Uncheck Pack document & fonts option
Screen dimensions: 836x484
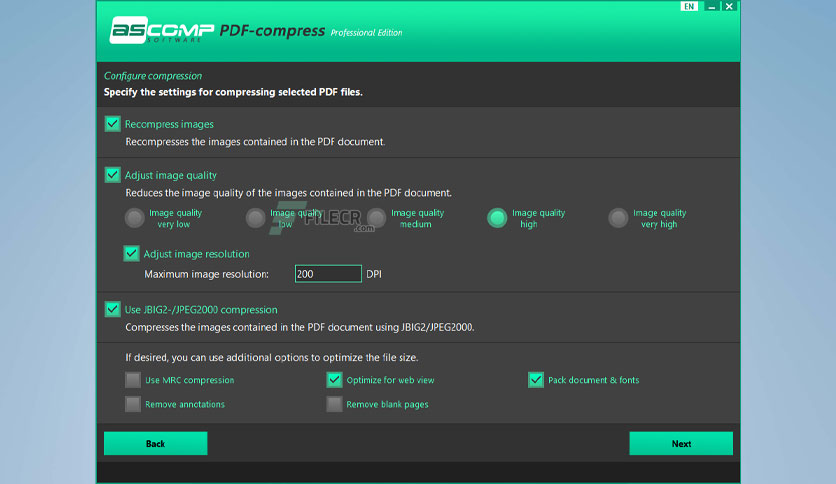click(536, 380)
